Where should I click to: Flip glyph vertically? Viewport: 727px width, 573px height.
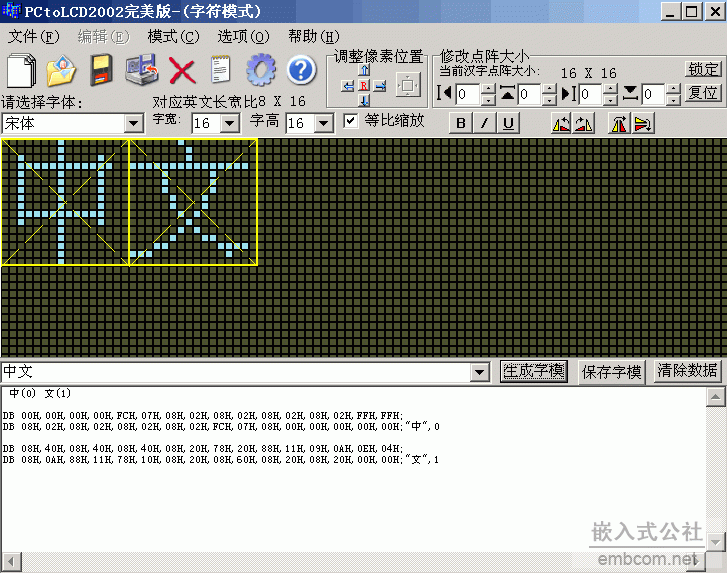(643, 123)
